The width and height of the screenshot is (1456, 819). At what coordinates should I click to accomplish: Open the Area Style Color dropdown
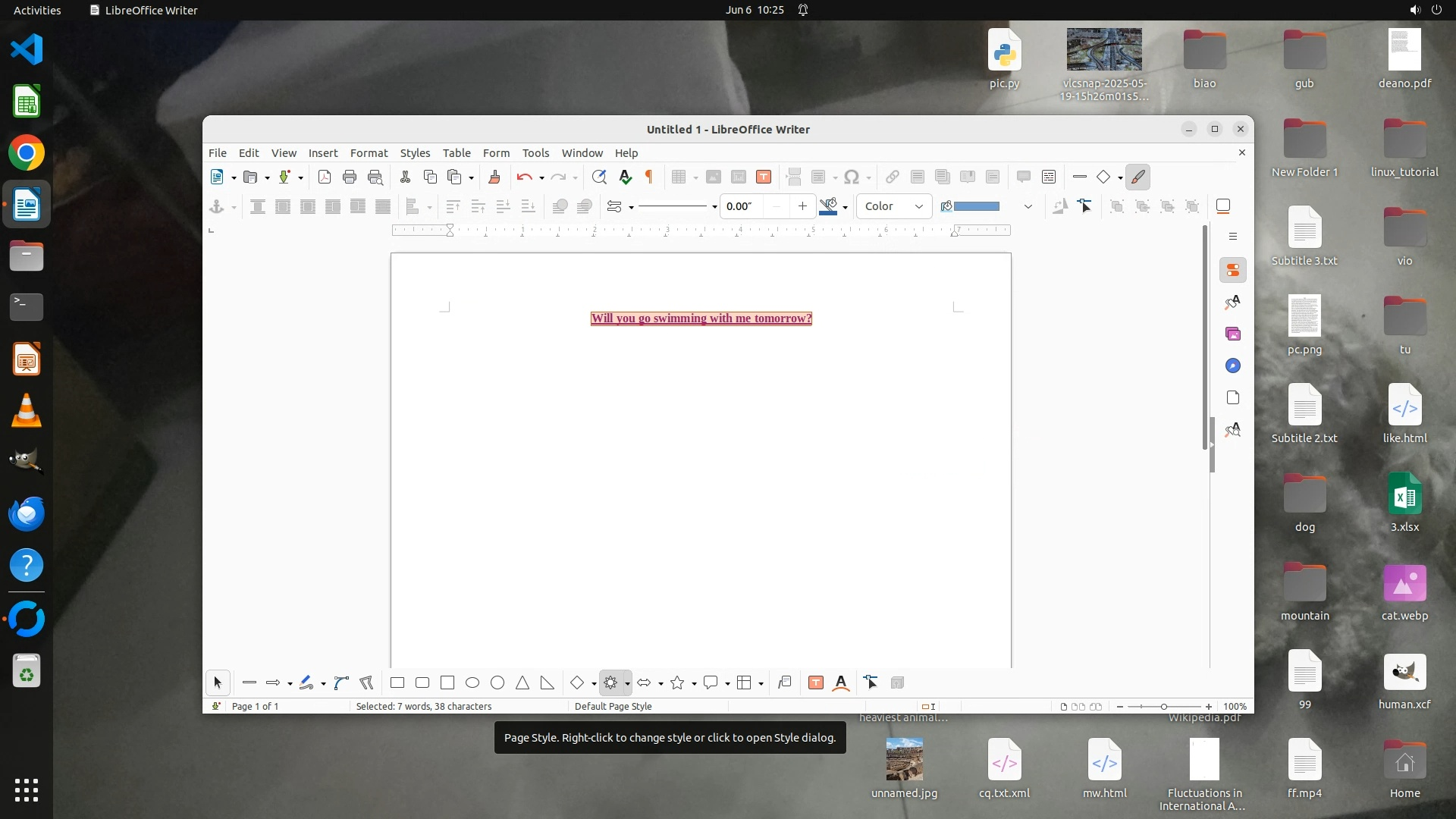tap(893, 206)
